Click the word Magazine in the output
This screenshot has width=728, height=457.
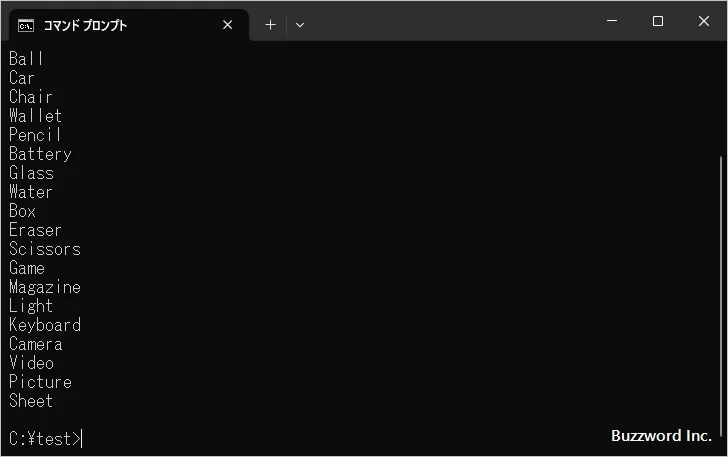coord(45,287)
